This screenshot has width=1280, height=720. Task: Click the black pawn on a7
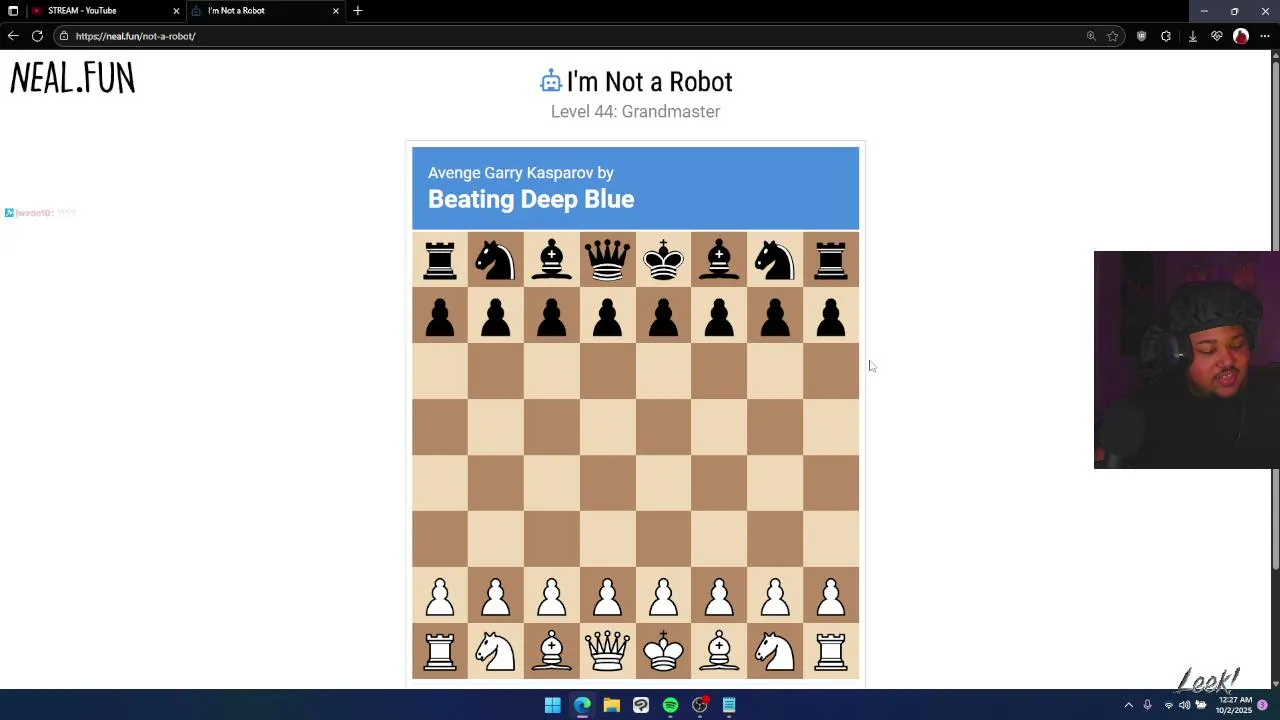(x=440, y=316)
